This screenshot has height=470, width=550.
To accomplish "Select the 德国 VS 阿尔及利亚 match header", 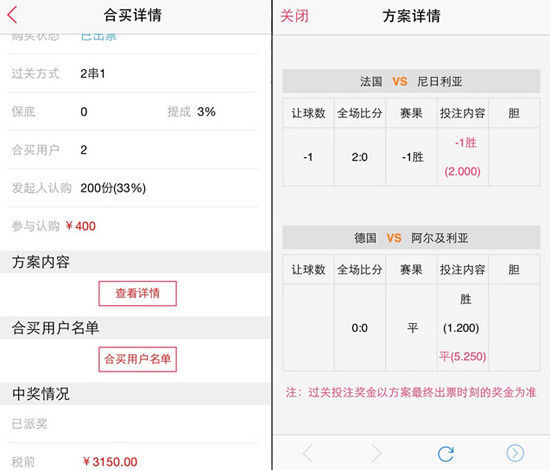I will tap(411, 238).
